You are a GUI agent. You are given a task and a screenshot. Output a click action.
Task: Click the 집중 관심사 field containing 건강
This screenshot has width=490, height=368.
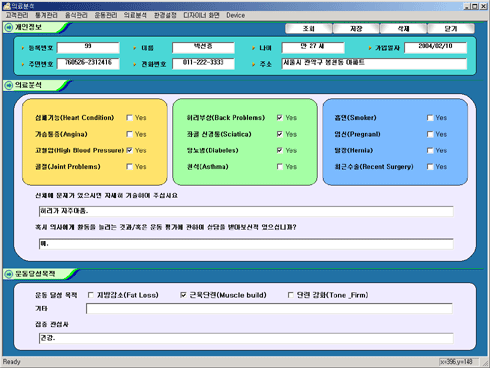click(x=246, y=338)
